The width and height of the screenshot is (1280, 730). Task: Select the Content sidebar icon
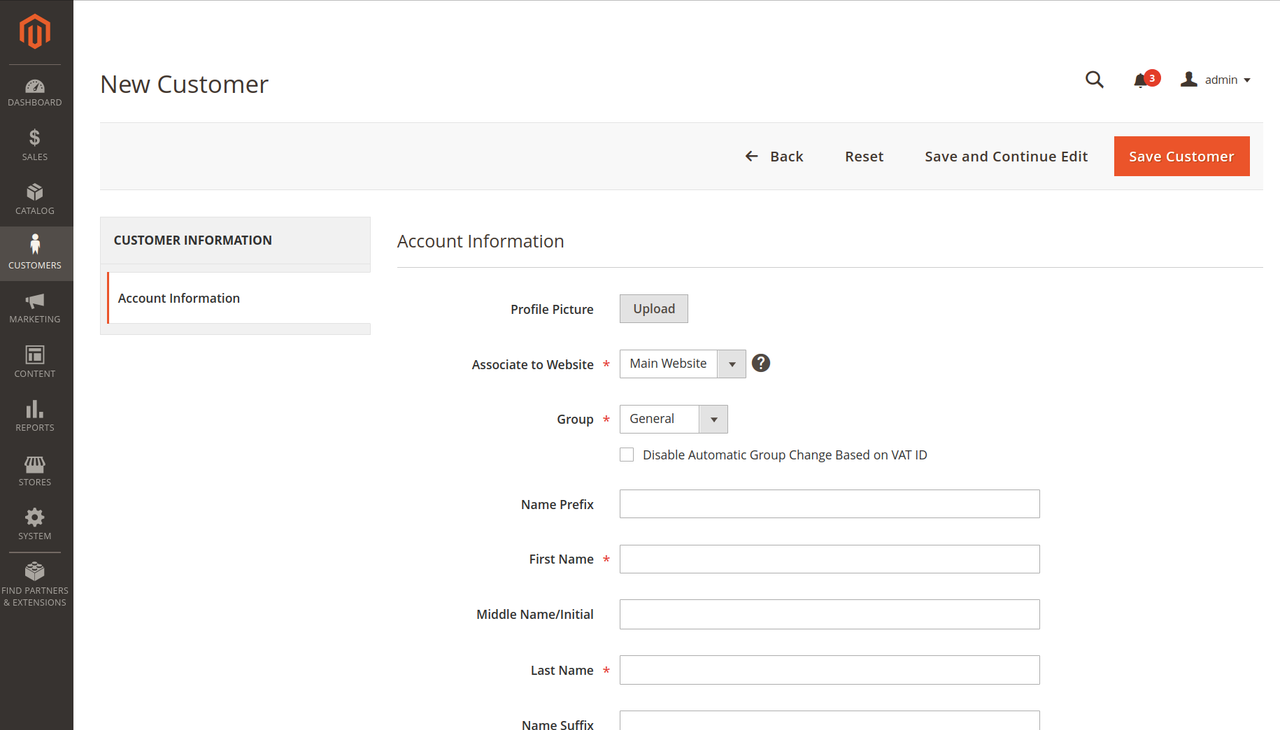coord(35,361)
